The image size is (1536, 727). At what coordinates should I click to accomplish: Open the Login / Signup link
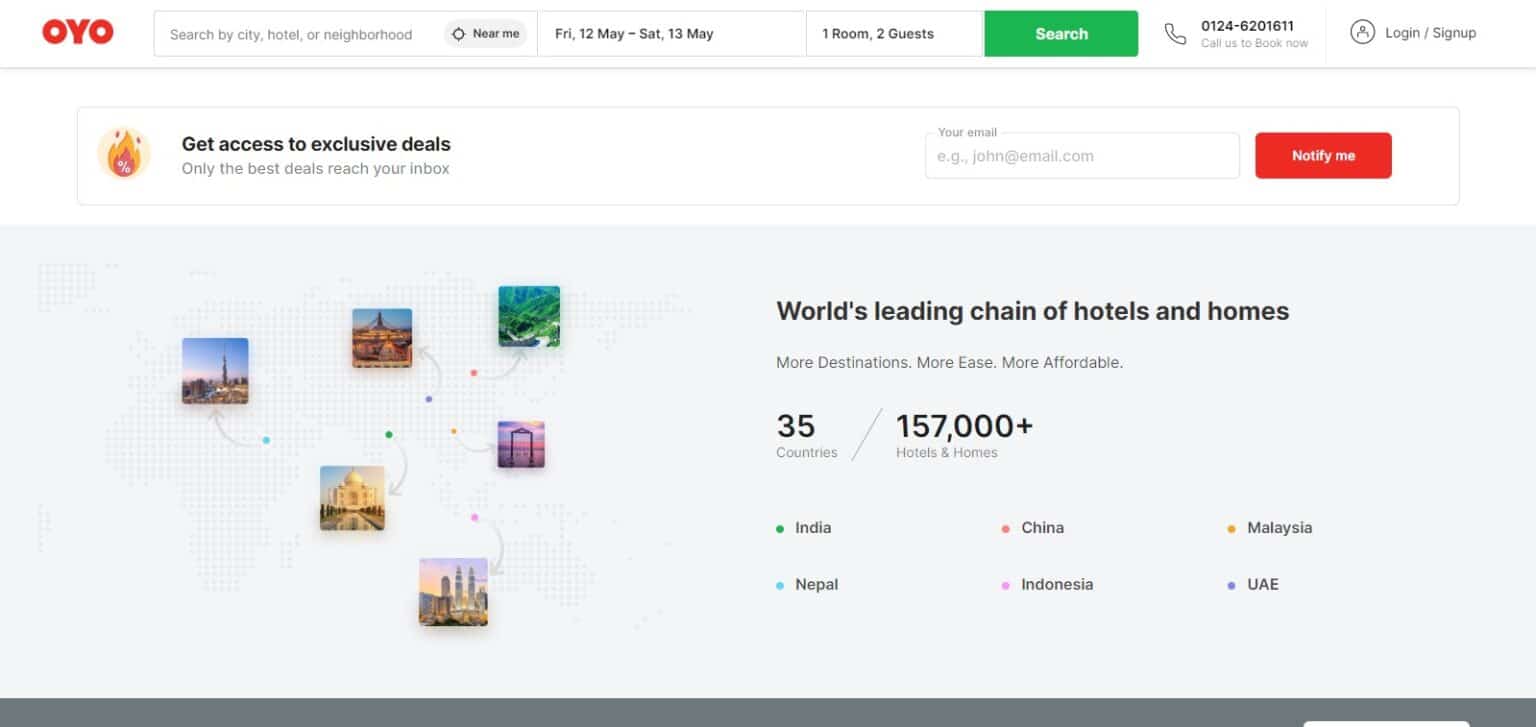tap(1429, 33)
